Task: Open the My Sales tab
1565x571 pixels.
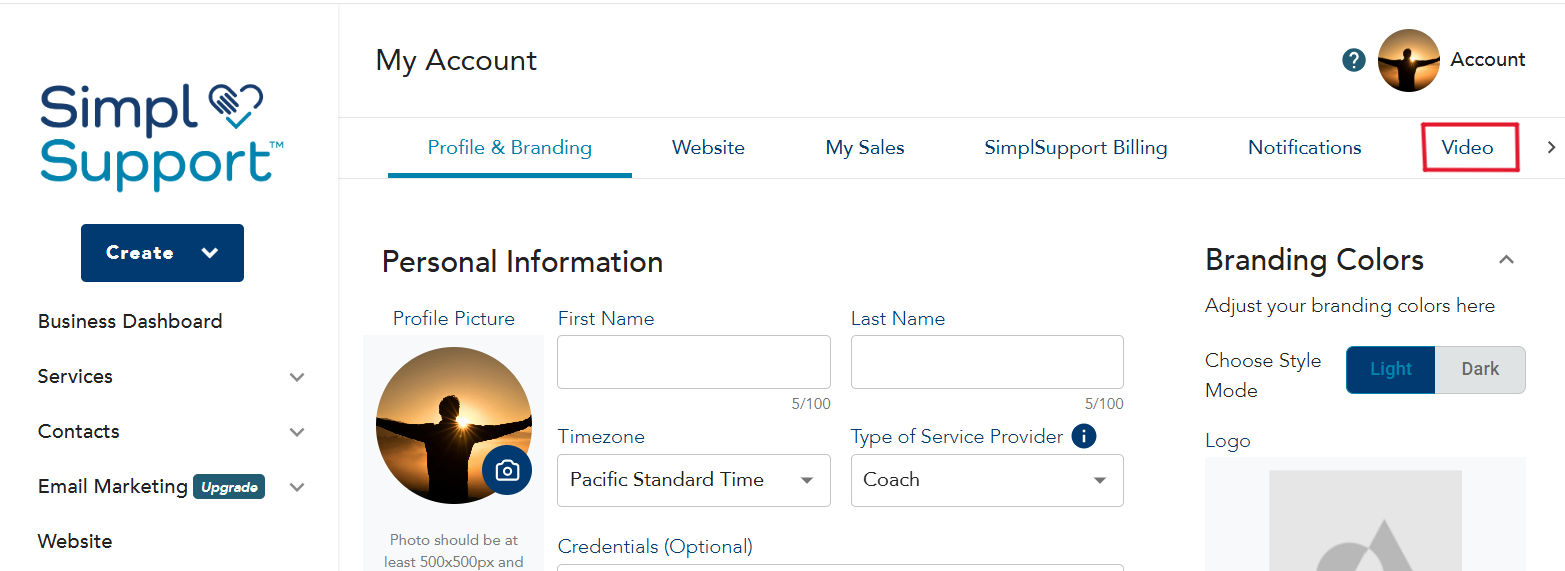Action: (x=865, y=148)
